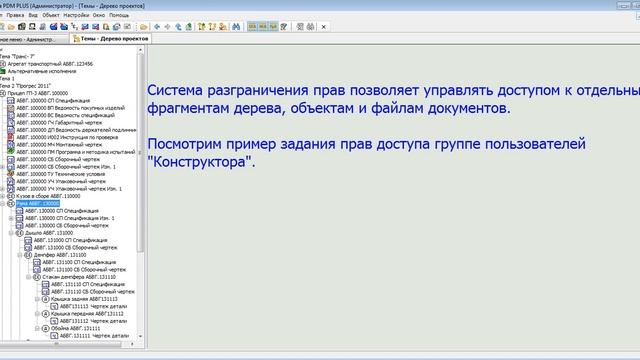
Task: Open the Помощь menu
Action: pos(119,15)
